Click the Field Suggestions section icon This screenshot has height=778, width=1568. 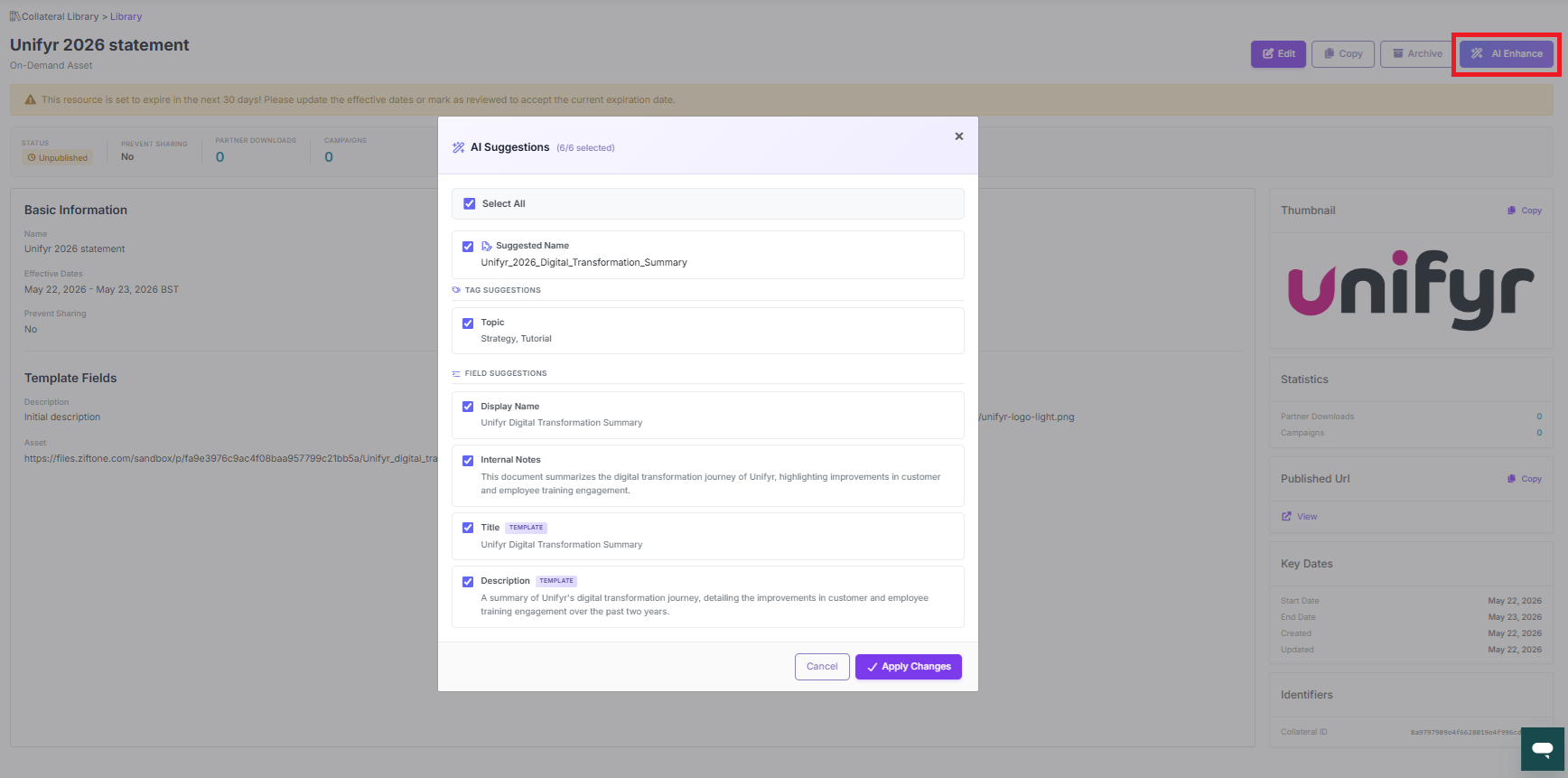point(456,373)
